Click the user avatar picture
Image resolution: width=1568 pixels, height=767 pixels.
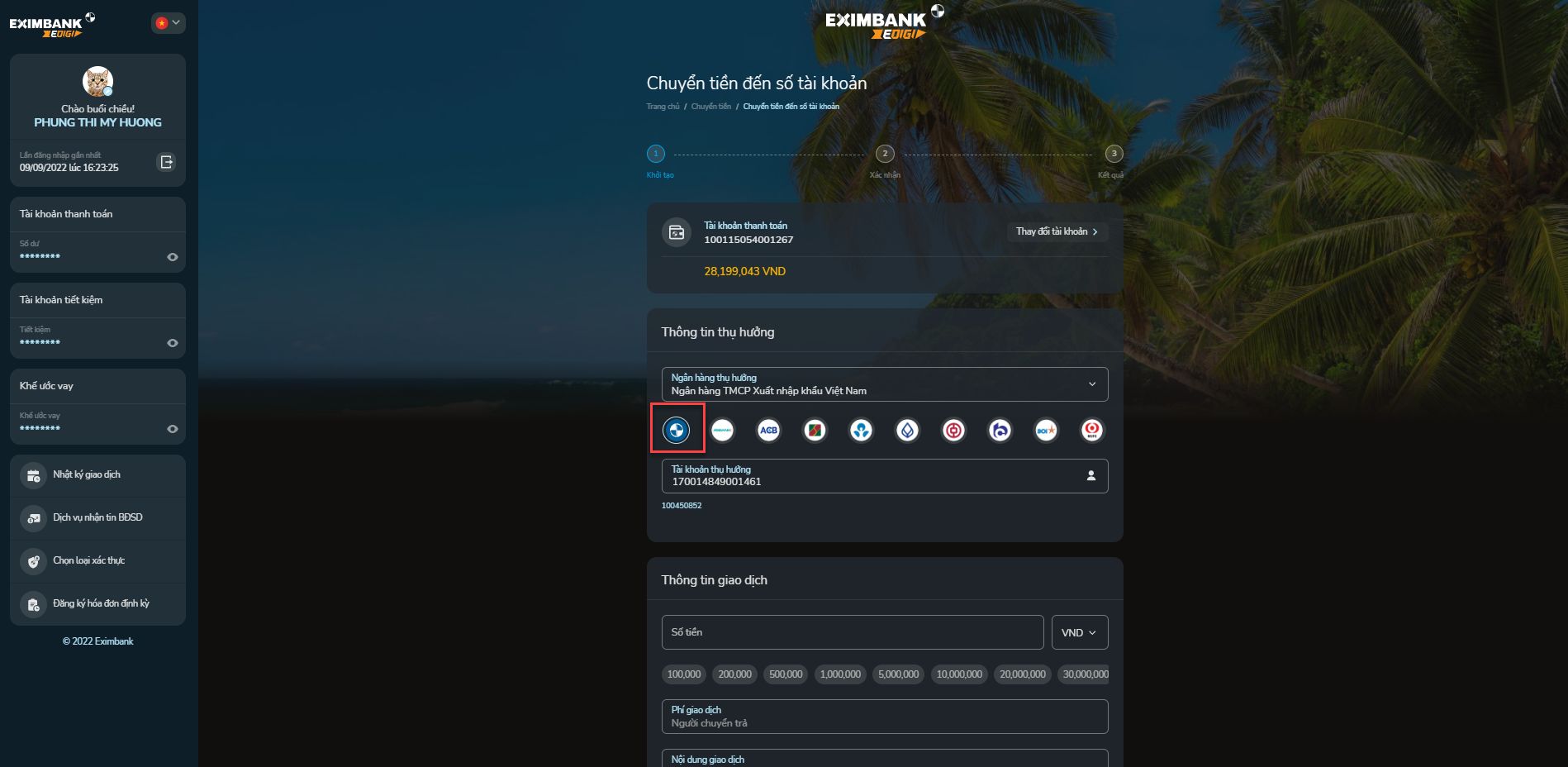tap(97, 82)
